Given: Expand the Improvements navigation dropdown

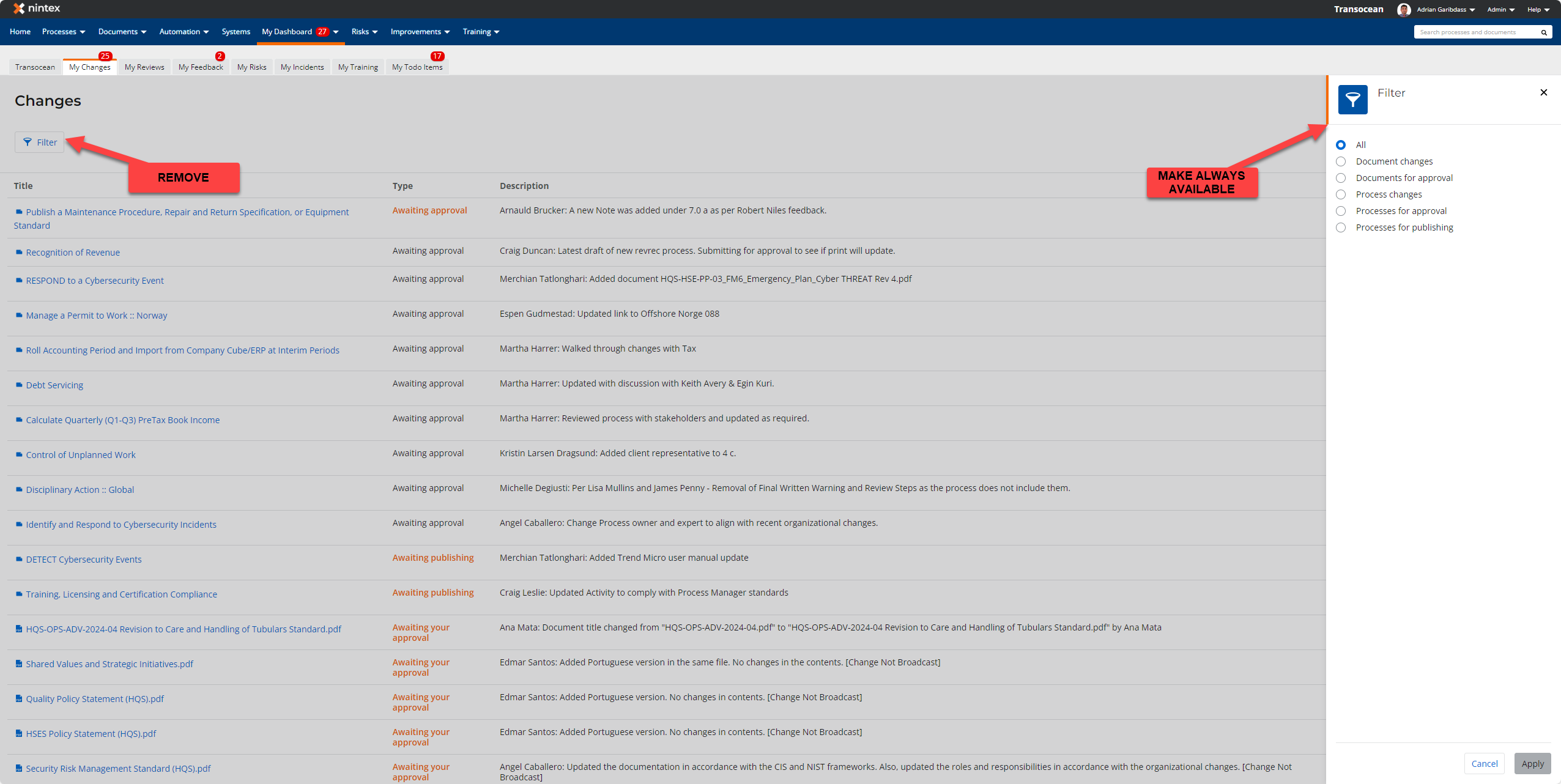Looking at the screenshot, I should (x=420, y=32).
